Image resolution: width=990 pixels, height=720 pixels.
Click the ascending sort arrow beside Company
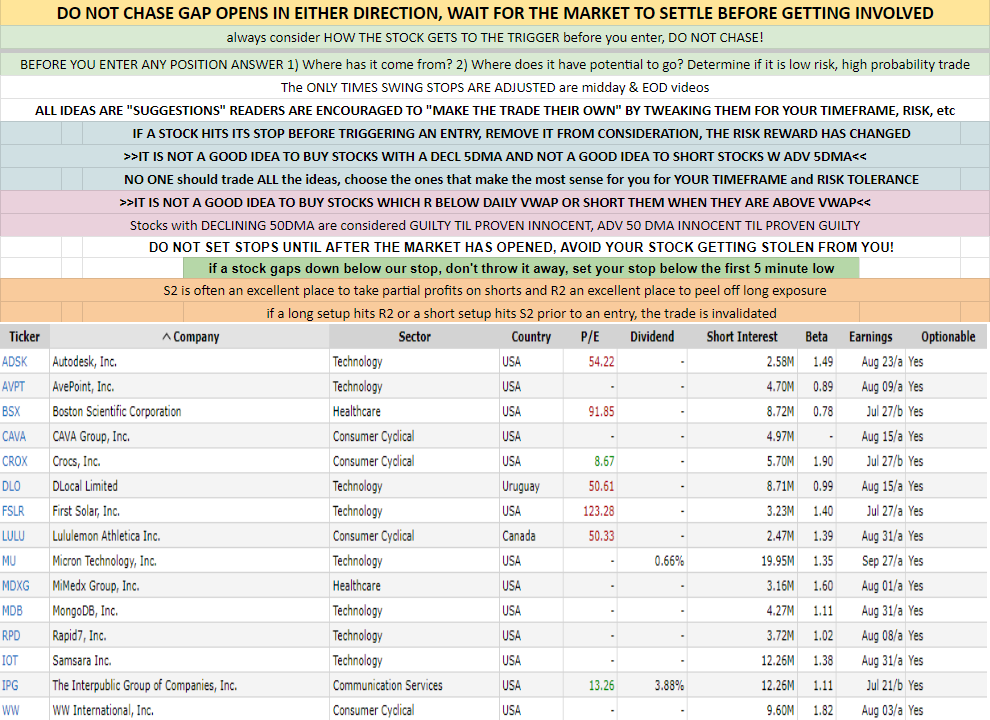coord(166,337)
